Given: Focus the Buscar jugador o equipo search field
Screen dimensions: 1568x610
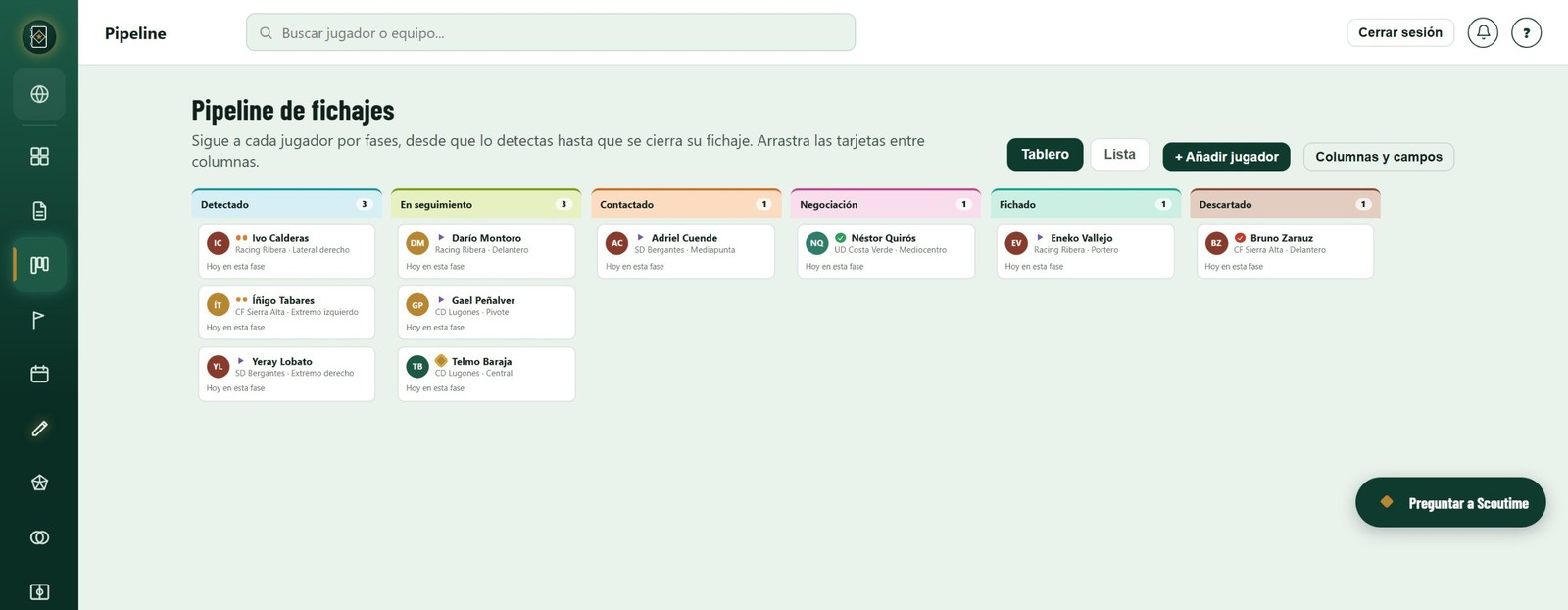Looking at the screenshot, I should tap(551, 32).
